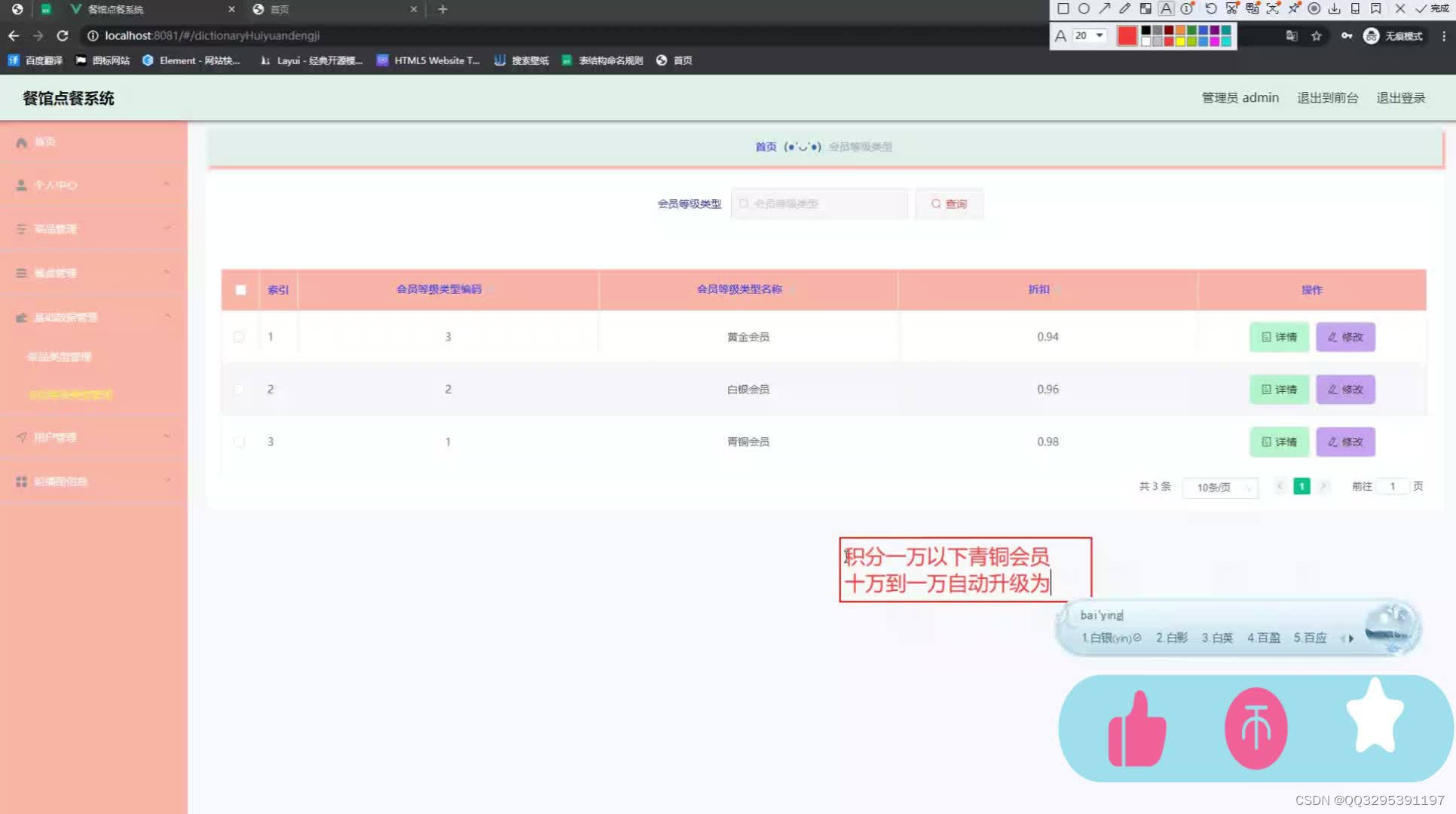This screenshot has width=1456, height=814.
Task: Click the go-to page number field
Action: click(x=1393, y=486)
